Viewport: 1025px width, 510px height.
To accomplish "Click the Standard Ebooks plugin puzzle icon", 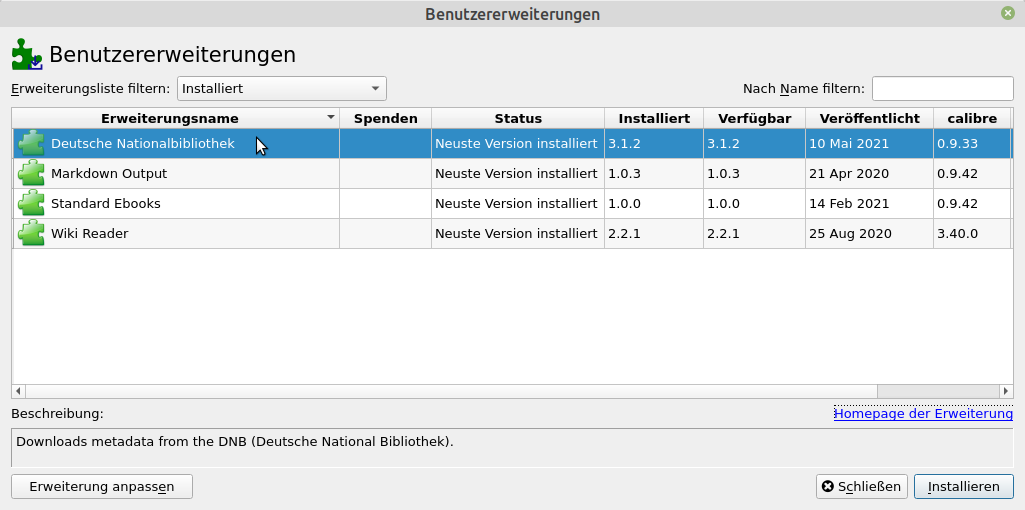I will pyautogui.click(x=31, y=203).
